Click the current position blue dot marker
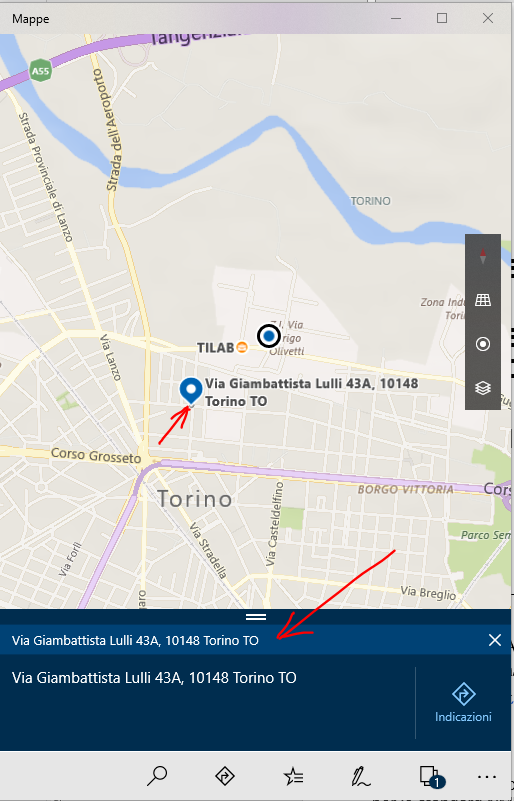 coord(269,336)
